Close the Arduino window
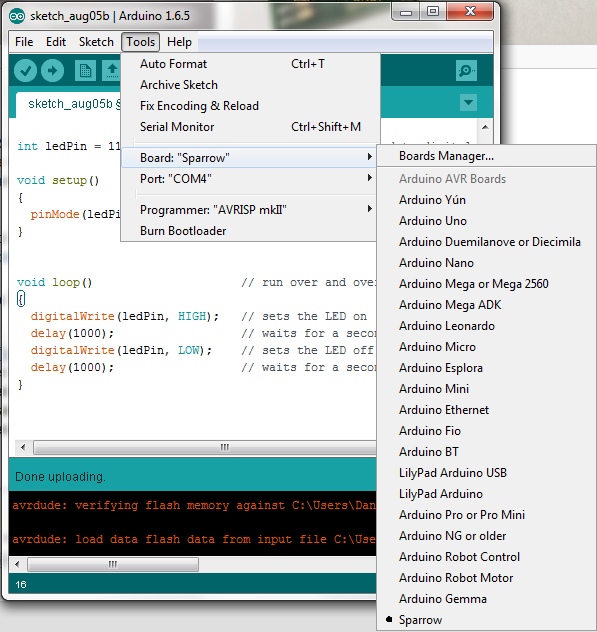The width and height of the screenshot is (597, 632). [470, 12]
